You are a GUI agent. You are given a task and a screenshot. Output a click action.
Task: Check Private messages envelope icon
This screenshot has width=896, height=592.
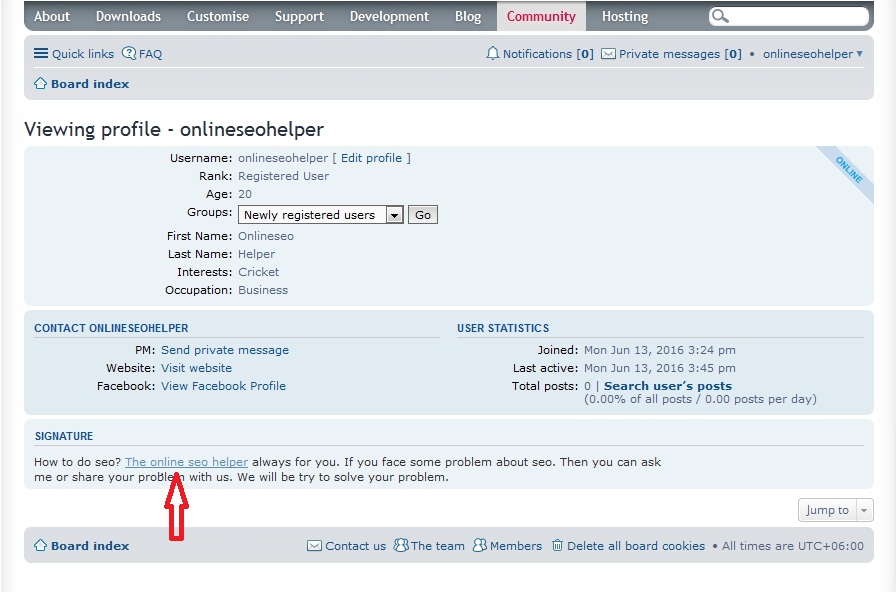608,54
